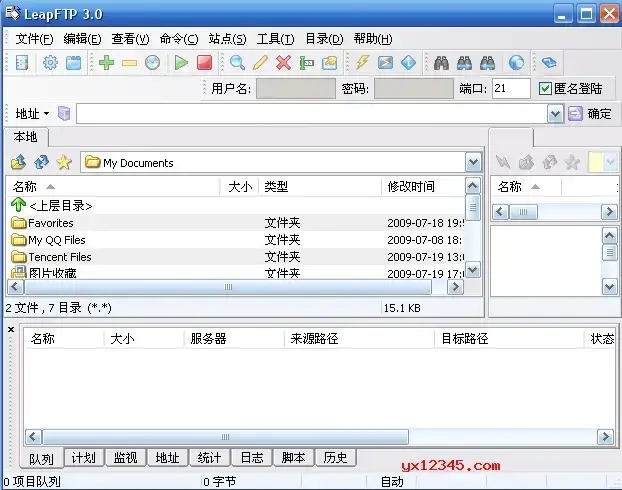Switch to the 监视 tab
Viewport: 622px width, 490px height.
[x=125, y=458]
